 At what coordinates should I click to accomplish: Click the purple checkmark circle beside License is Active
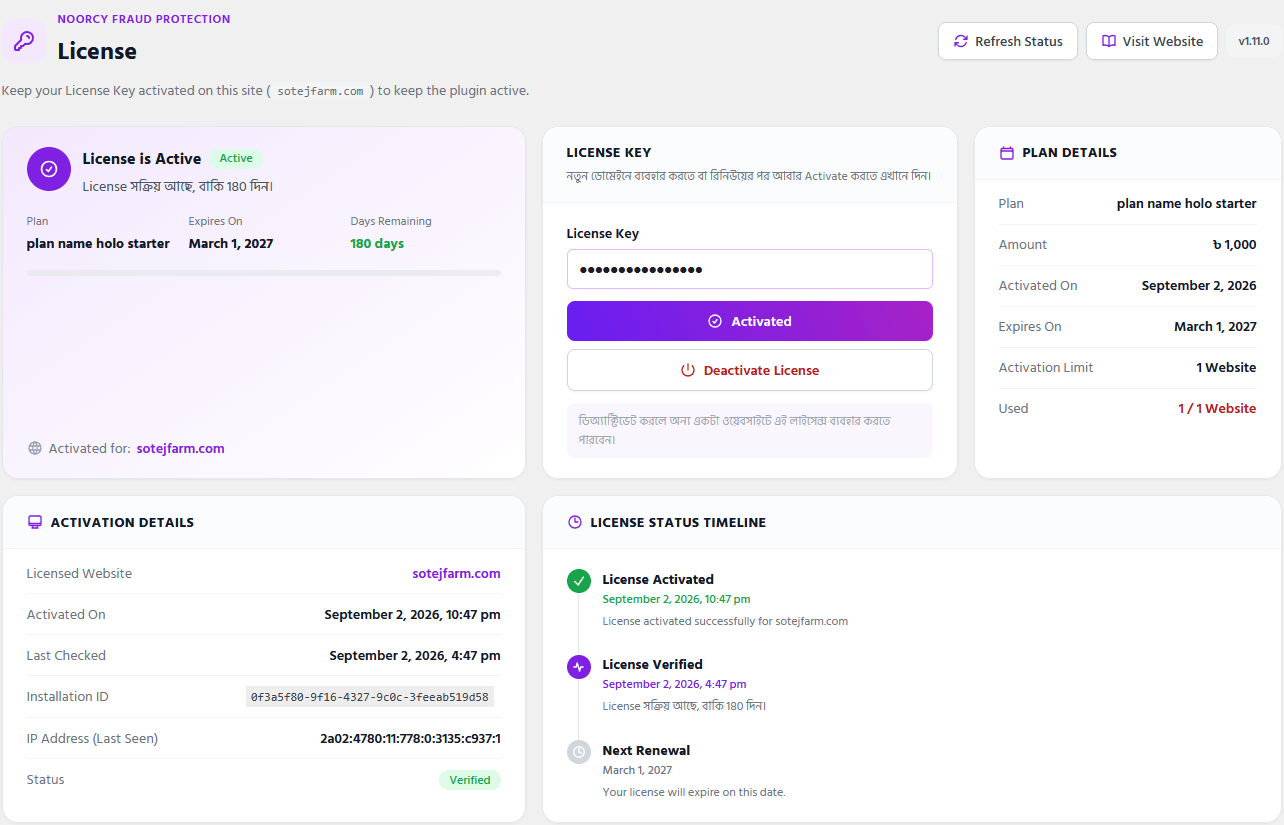pyautogui.click(x=49, y=169)
